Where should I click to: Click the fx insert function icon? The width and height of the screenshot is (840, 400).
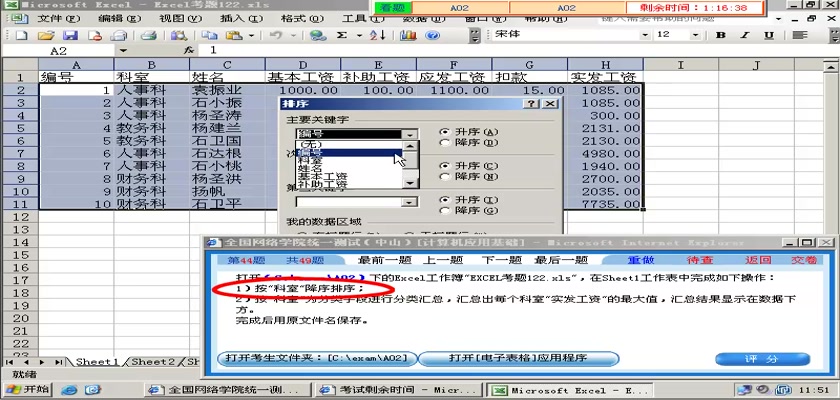click(x=189, y=50)
